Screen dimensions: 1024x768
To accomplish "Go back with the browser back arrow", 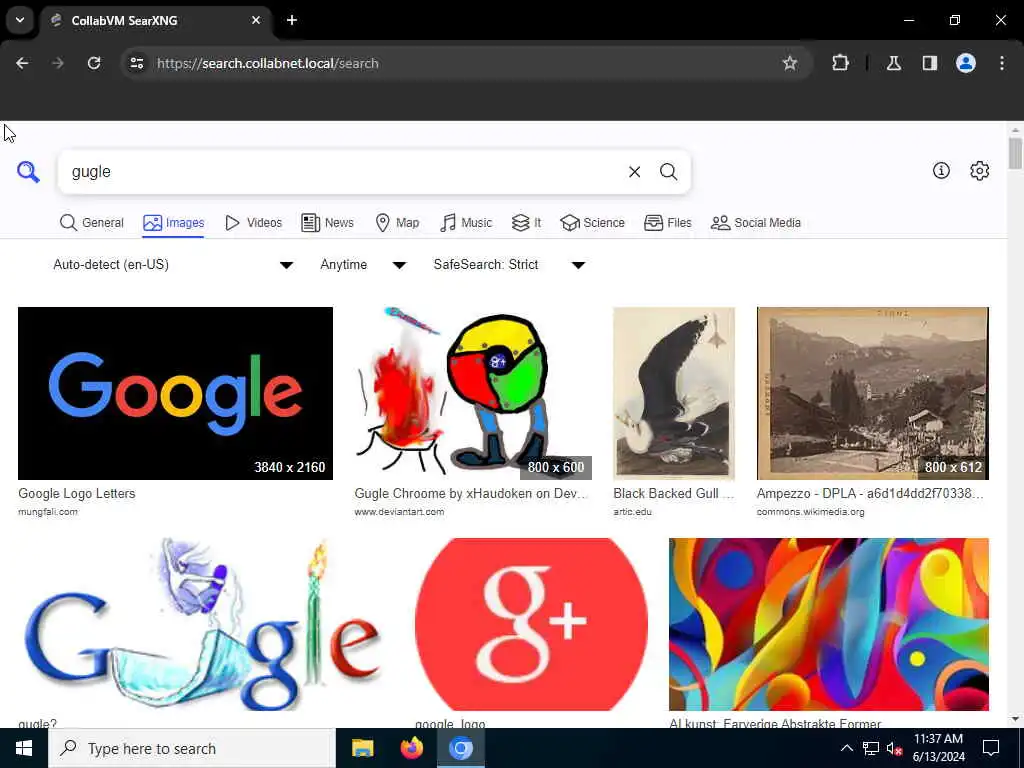I will coord(22,63).
